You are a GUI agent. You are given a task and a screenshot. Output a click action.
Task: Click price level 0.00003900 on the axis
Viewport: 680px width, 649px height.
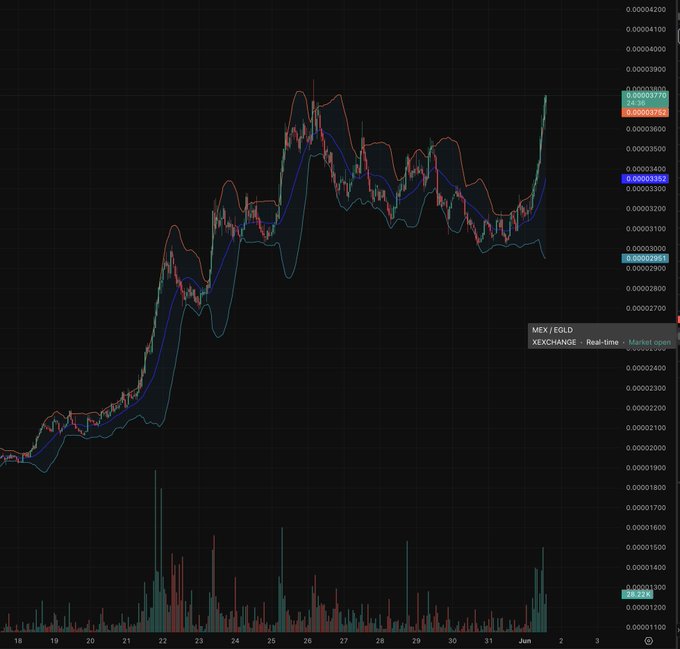click(x=646, y=69)
